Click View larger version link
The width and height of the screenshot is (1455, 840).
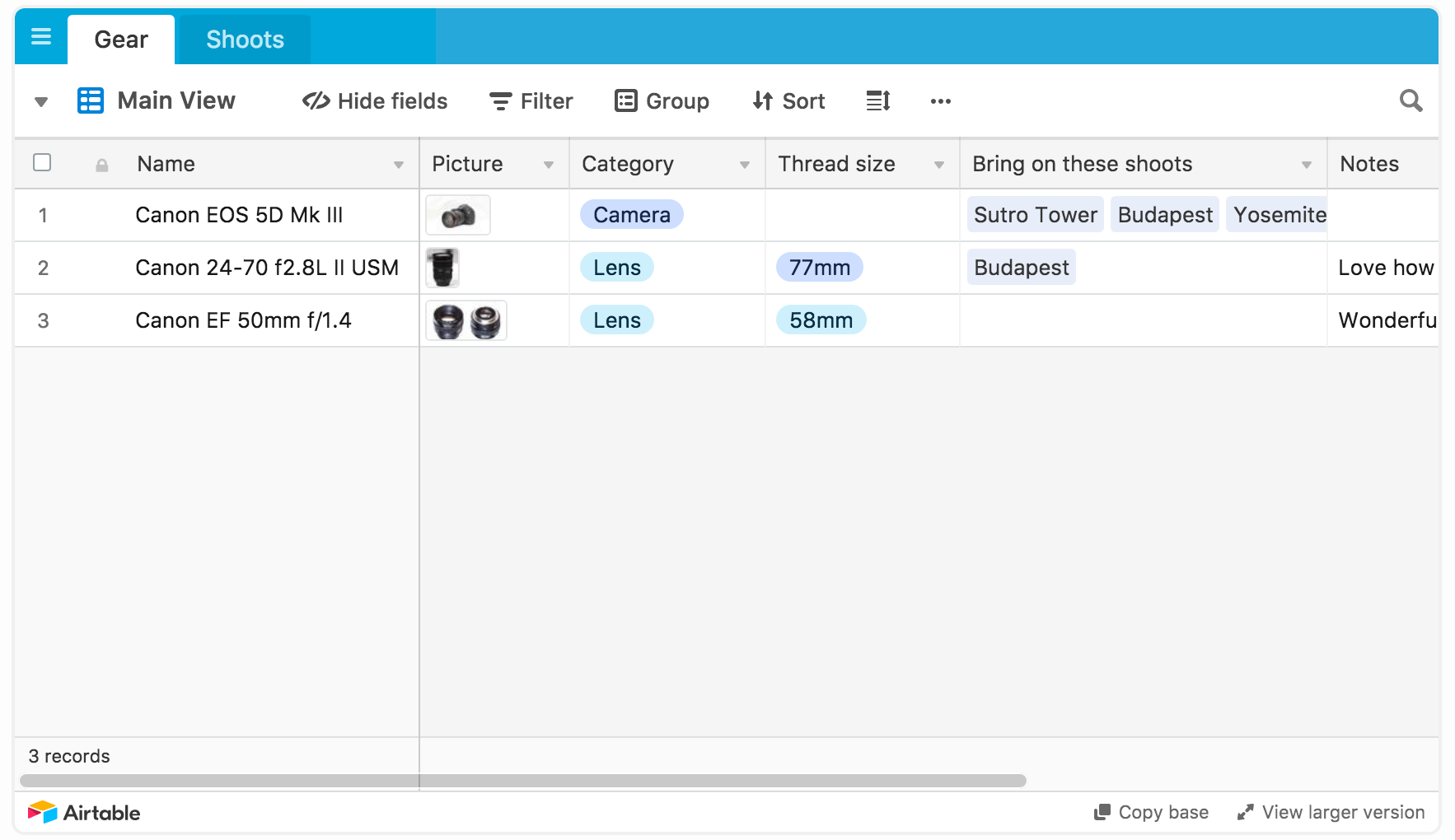click(x=1331, y=812)
